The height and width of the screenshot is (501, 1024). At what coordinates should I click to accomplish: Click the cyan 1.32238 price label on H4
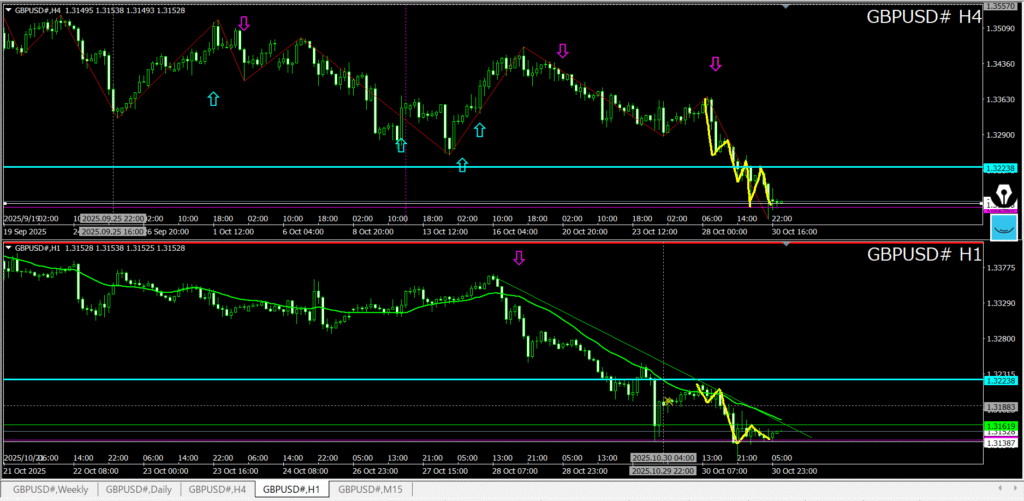[x=1000, y=168]
